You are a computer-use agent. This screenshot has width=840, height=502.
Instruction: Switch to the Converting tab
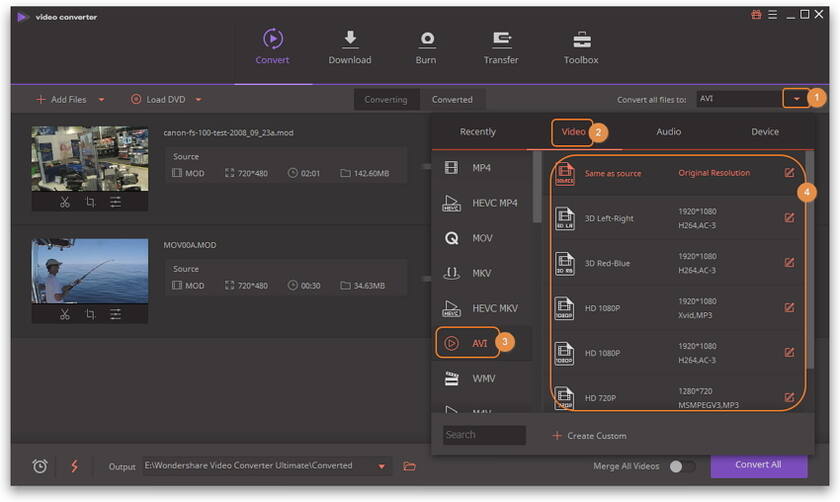386,100
